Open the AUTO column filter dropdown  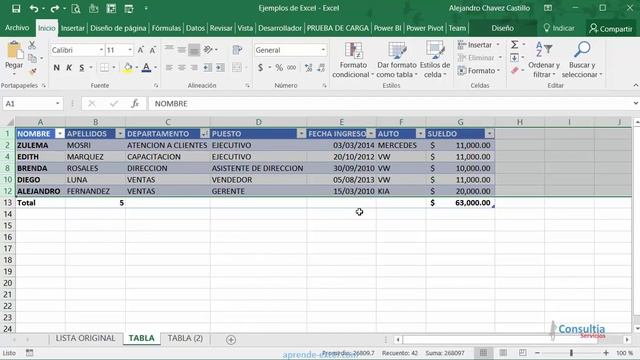(420, 134)
